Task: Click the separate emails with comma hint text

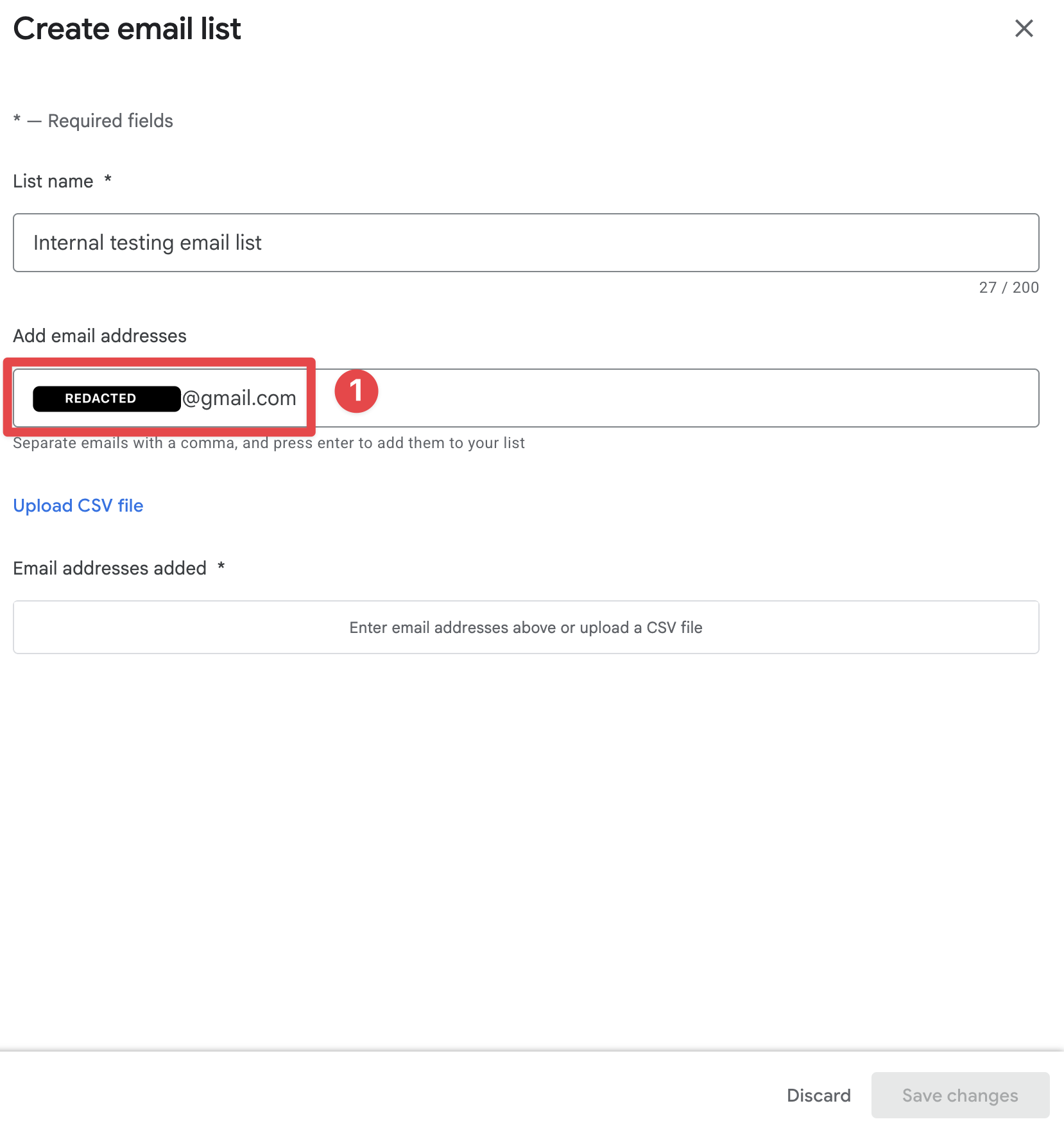Action: coord(269,443)
